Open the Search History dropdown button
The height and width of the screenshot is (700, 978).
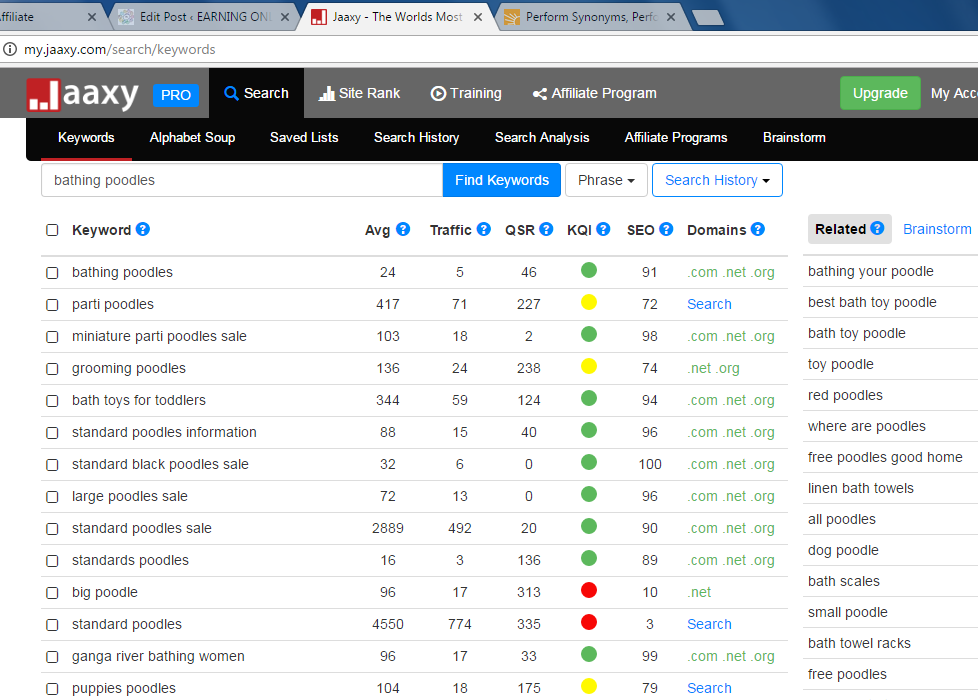coord(717,180)
